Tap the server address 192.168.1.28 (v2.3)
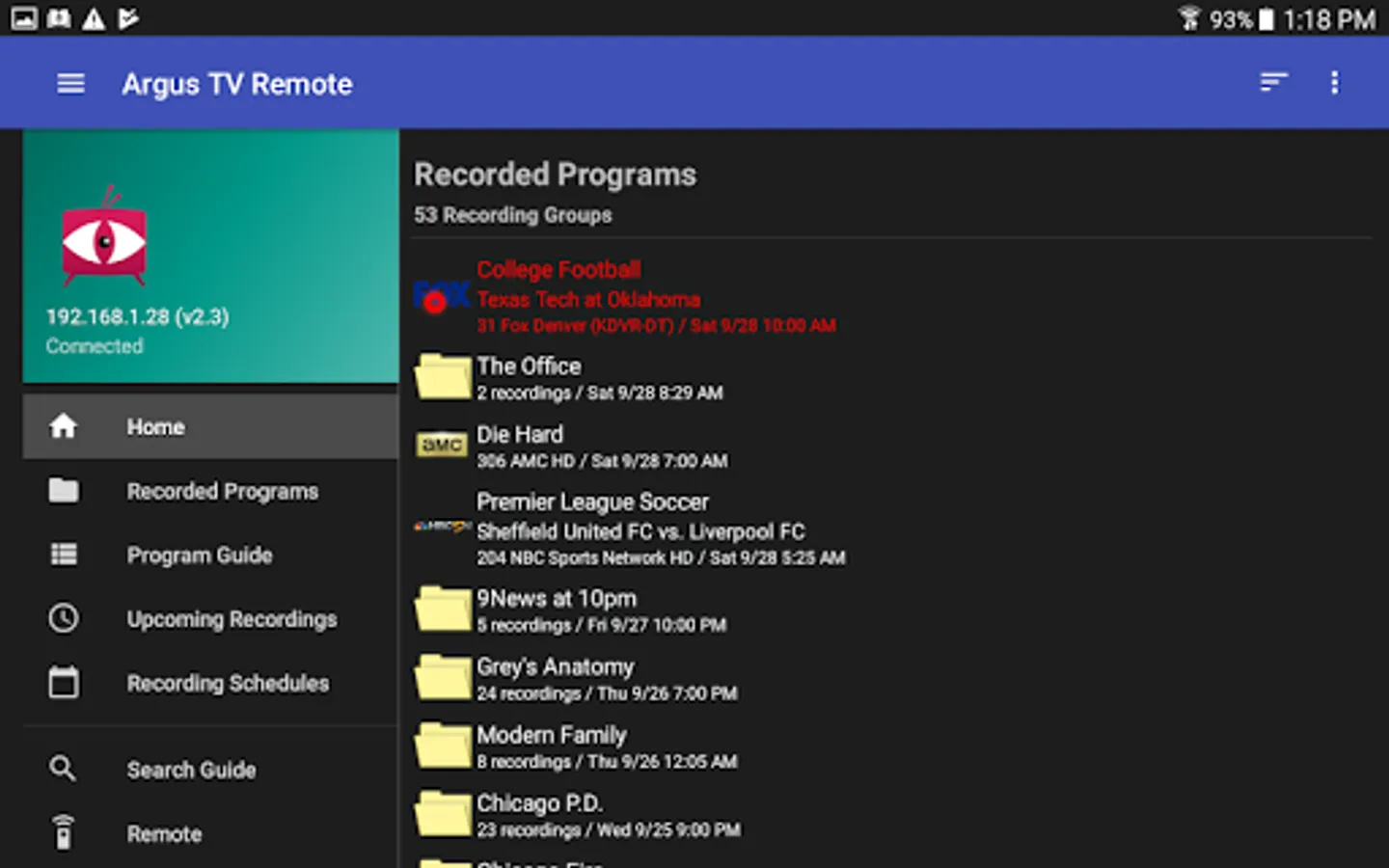The image size is (1389, 868). [x=138, y=316]
